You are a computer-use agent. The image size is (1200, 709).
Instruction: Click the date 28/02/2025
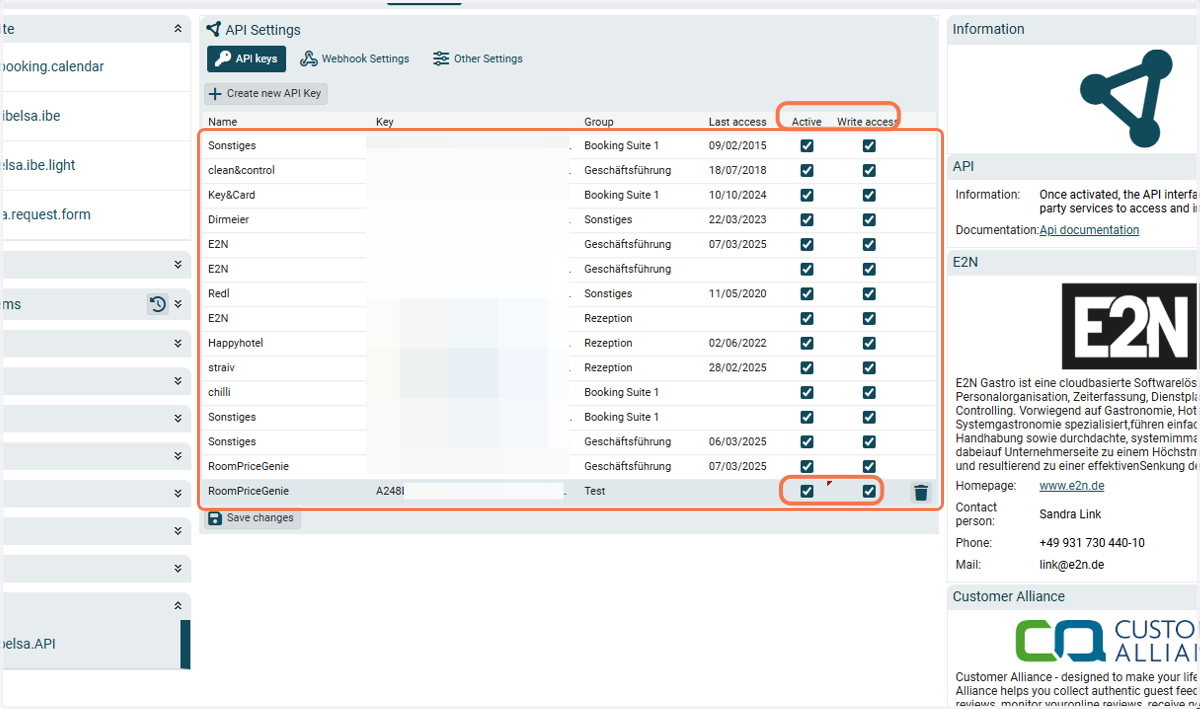737,368
